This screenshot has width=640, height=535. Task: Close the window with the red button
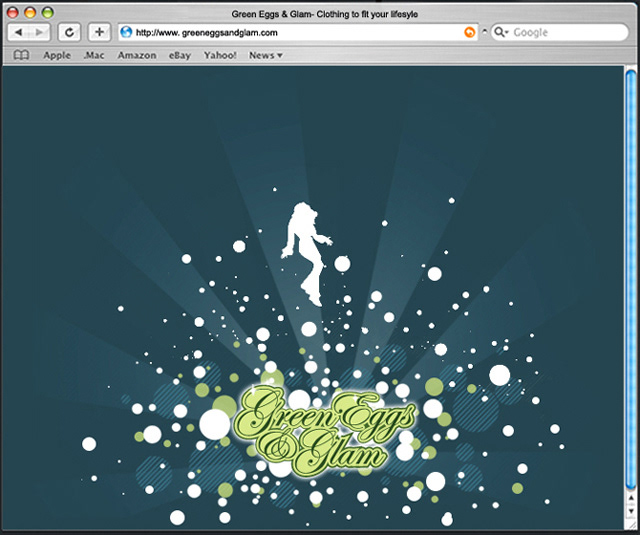(x=13, y=13)
